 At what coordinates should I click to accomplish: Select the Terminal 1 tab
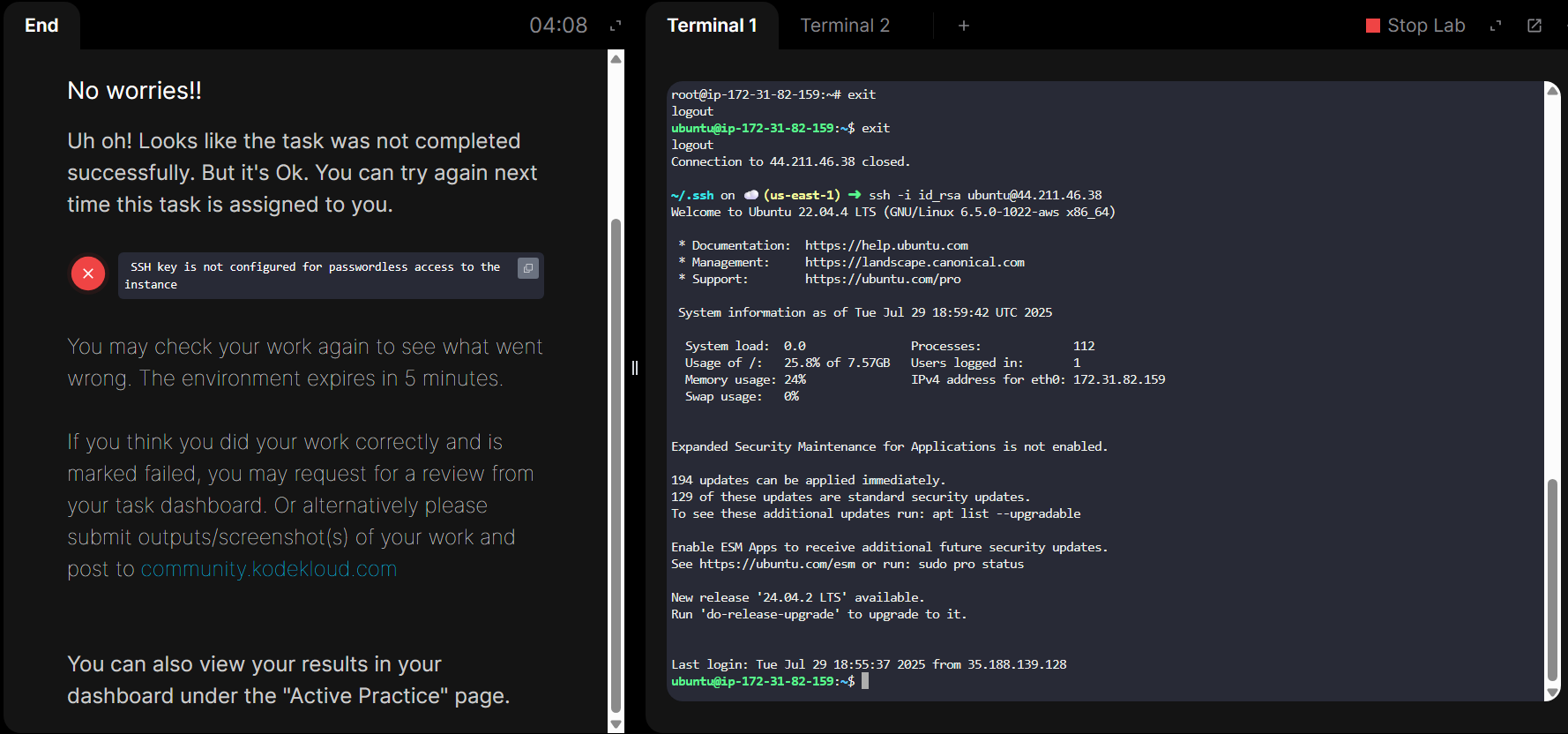pos(712,26)
